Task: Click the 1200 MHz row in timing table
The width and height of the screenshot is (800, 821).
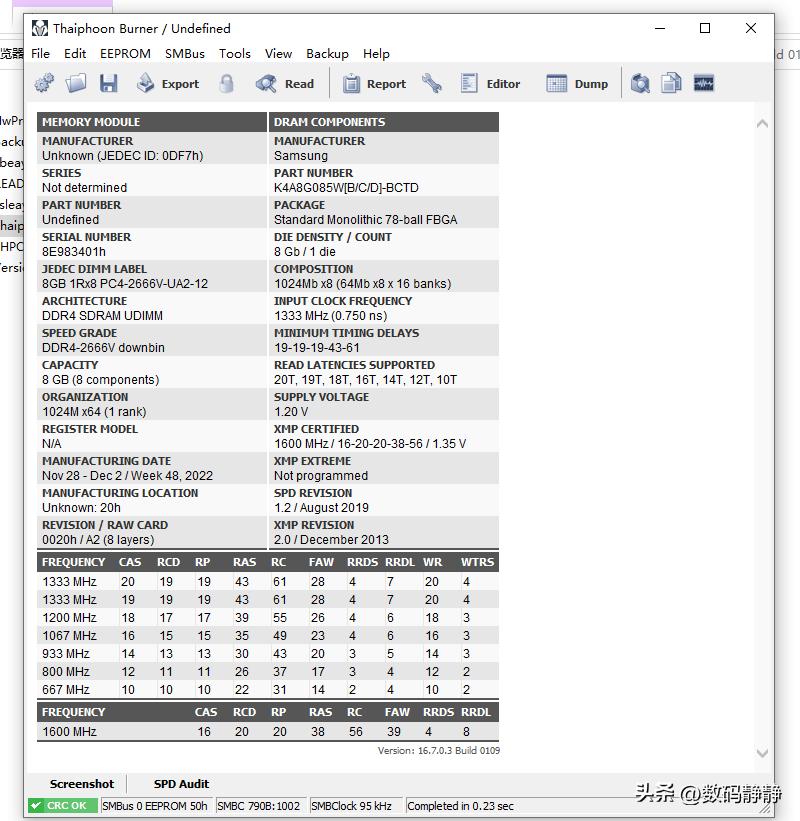Action: point(268,618)
